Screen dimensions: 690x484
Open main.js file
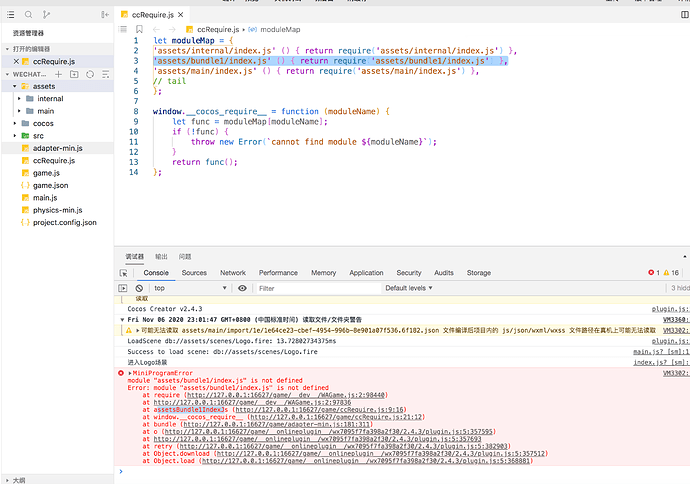[57, 198]
